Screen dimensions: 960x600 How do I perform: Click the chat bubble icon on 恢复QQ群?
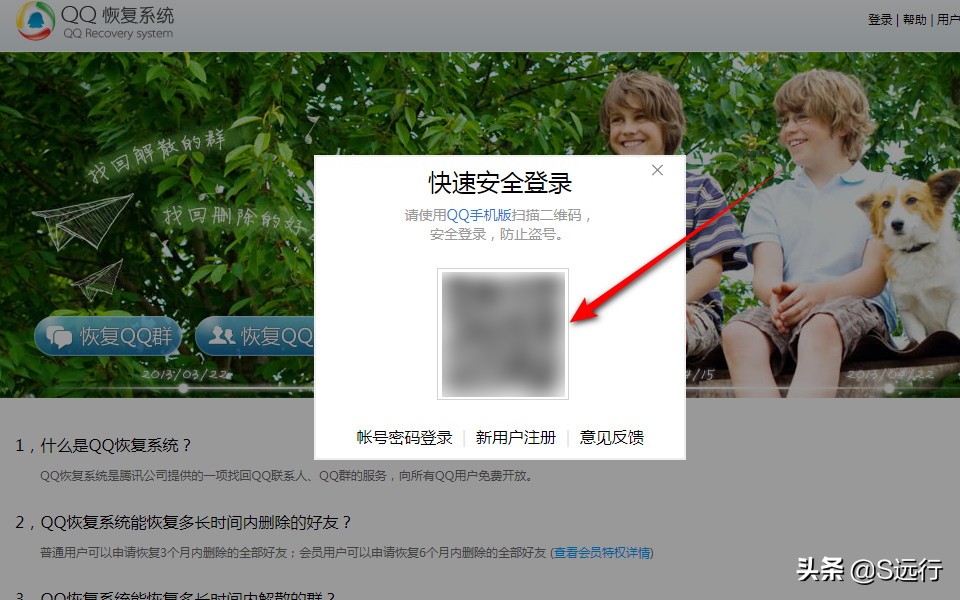[x=59, y=337]
